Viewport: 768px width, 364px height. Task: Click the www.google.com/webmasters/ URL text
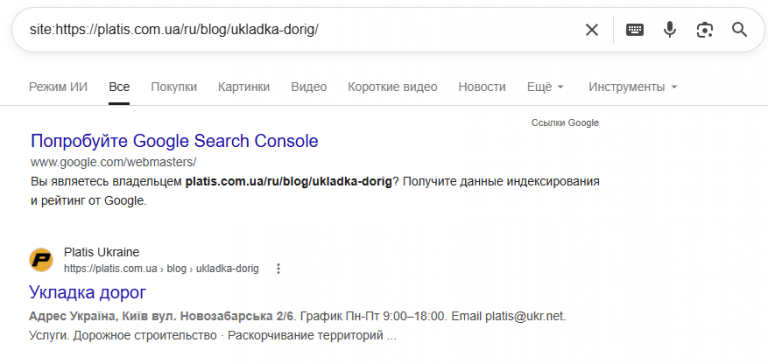[113, 162]
